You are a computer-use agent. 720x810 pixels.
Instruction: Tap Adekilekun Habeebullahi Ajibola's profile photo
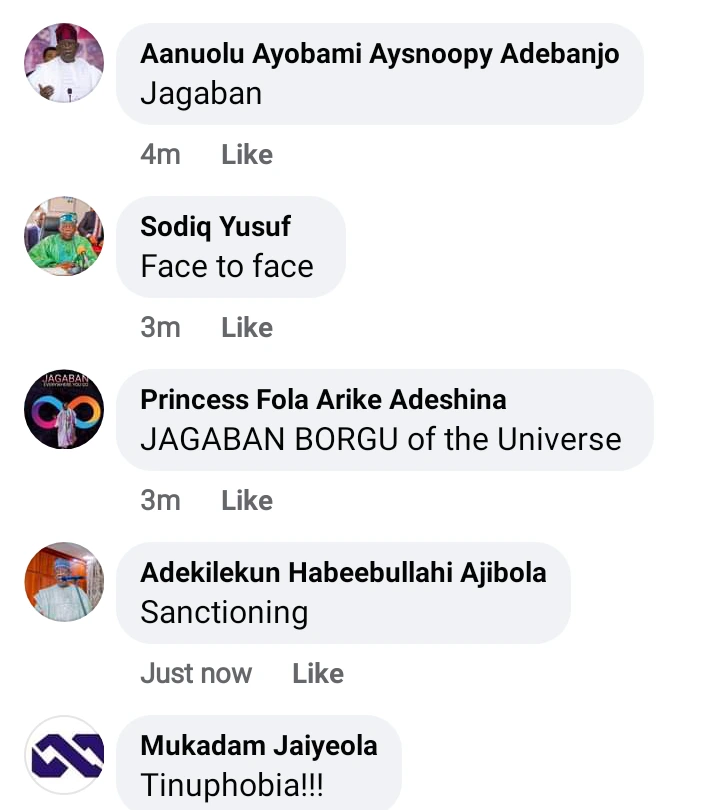(x=64, y=582)
